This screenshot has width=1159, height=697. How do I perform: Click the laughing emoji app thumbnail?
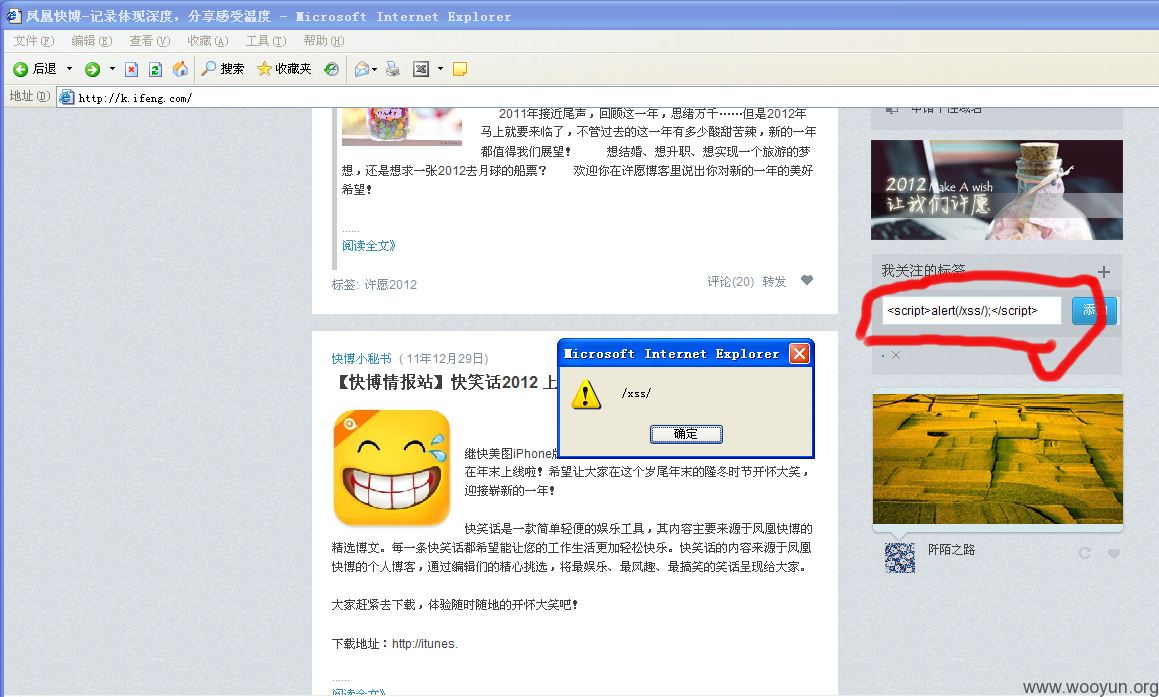point(392,467)
